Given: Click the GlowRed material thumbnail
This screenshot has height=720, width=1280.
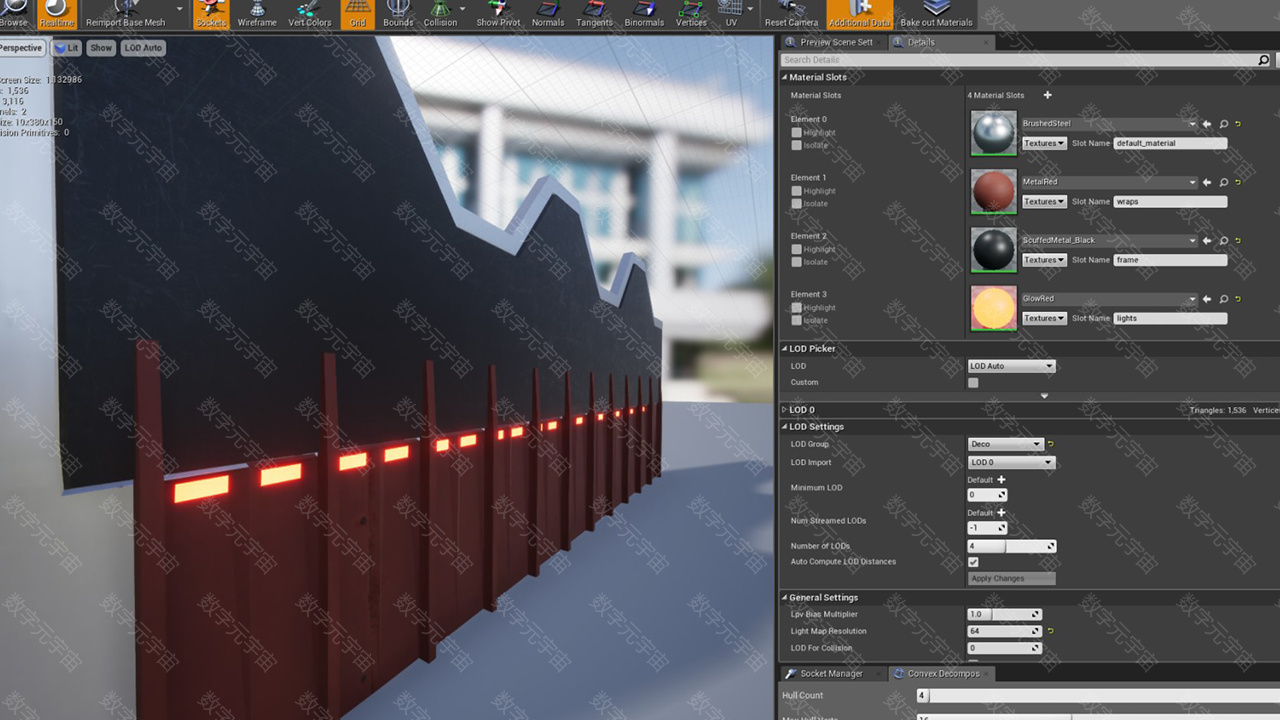Looking at the screenshot, I should [x=993, y=308].
